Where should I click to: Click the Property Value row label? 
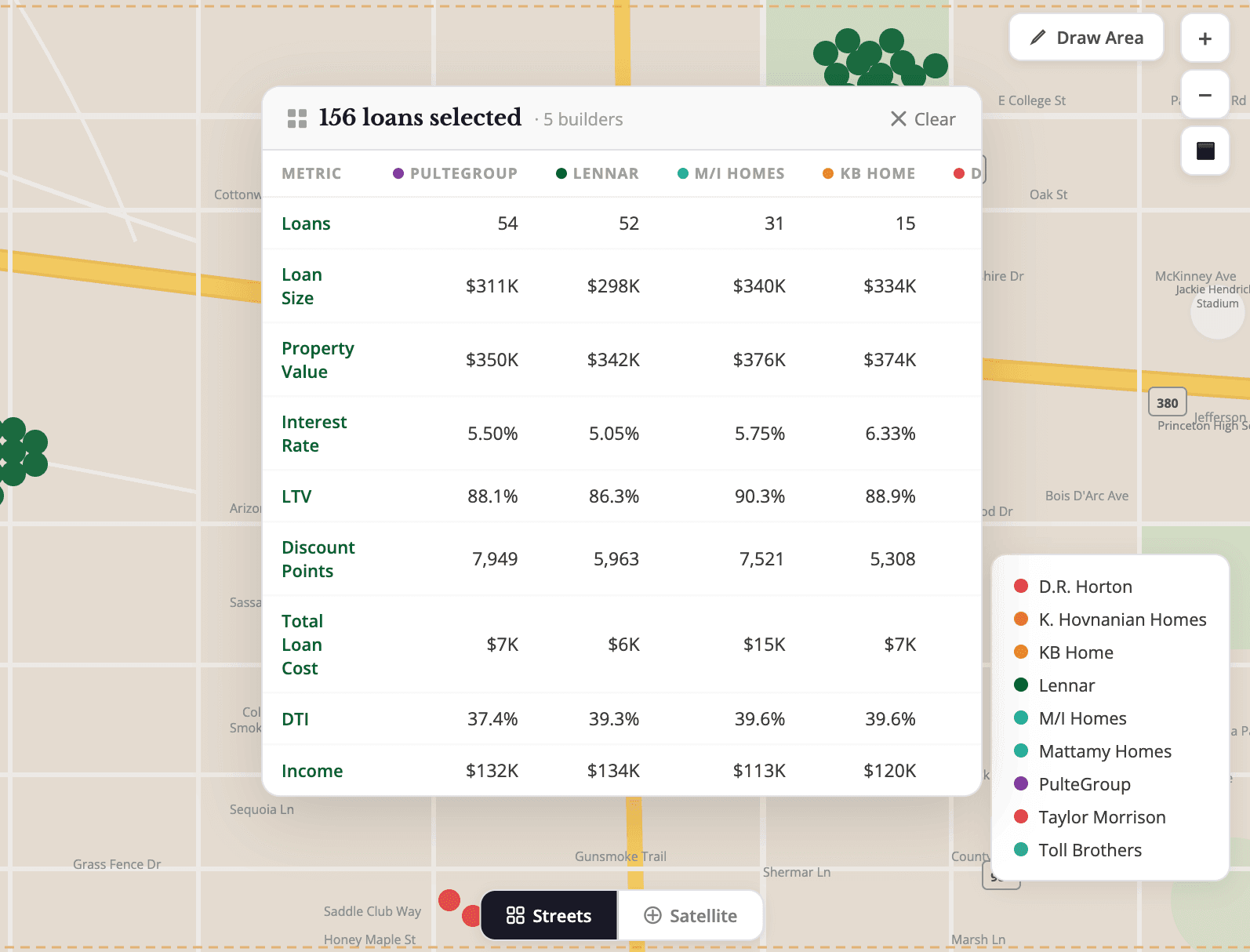tap(318, 360)
